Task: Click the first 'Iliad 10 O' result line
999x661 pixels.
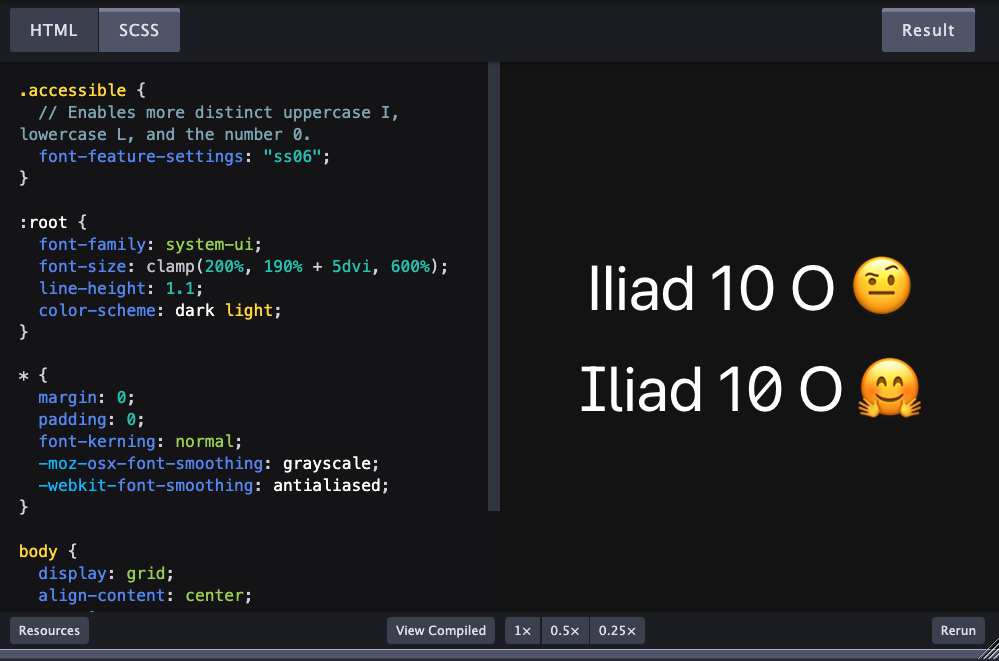Action: click(711, 288)
